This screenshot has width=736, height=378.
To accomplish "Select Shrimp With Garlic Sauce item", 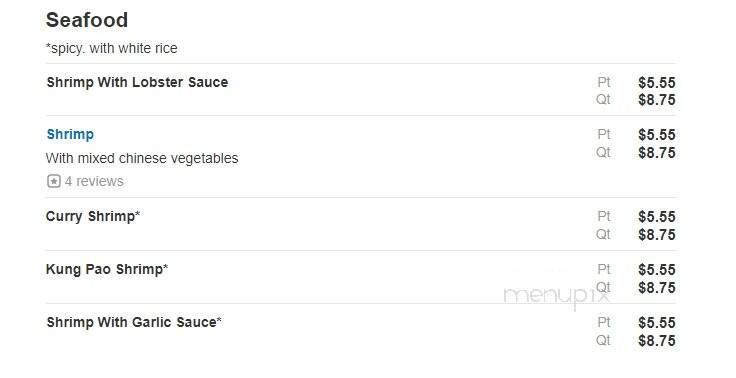I will (x=134, y=323).
